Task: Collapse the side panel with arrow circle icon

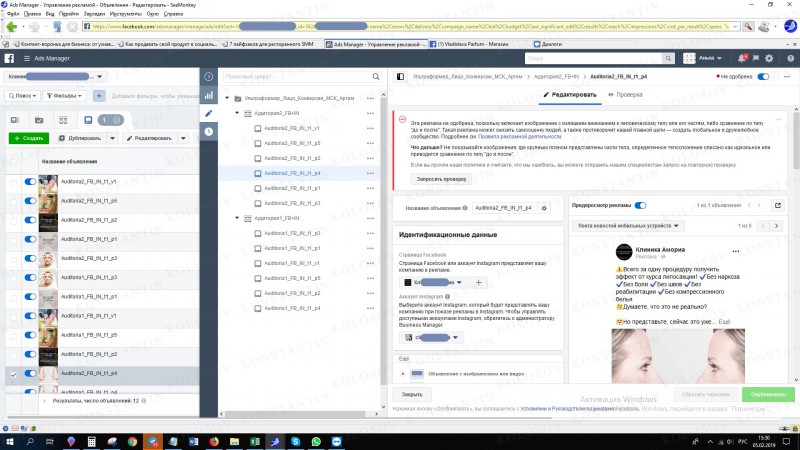Action: pos(209,77)
